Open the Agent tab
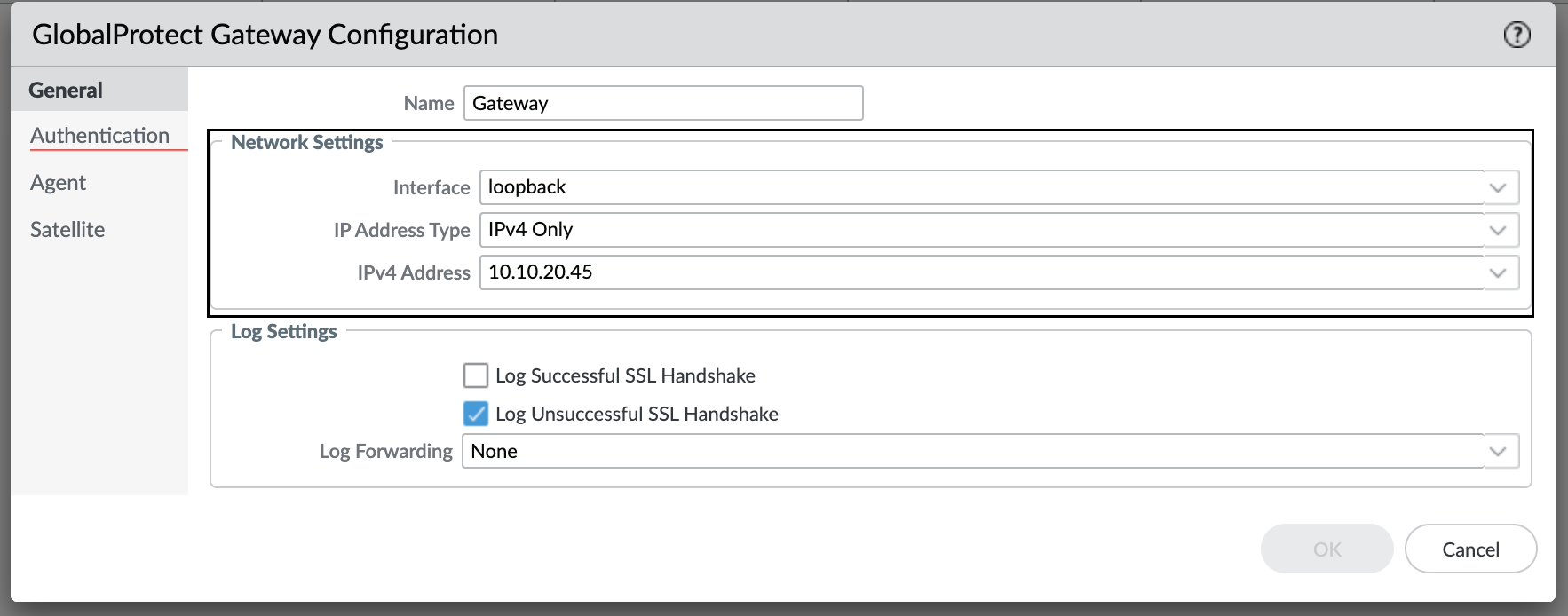The width and height of the screenshot is (1568, 616). click(x=58, y=182)
